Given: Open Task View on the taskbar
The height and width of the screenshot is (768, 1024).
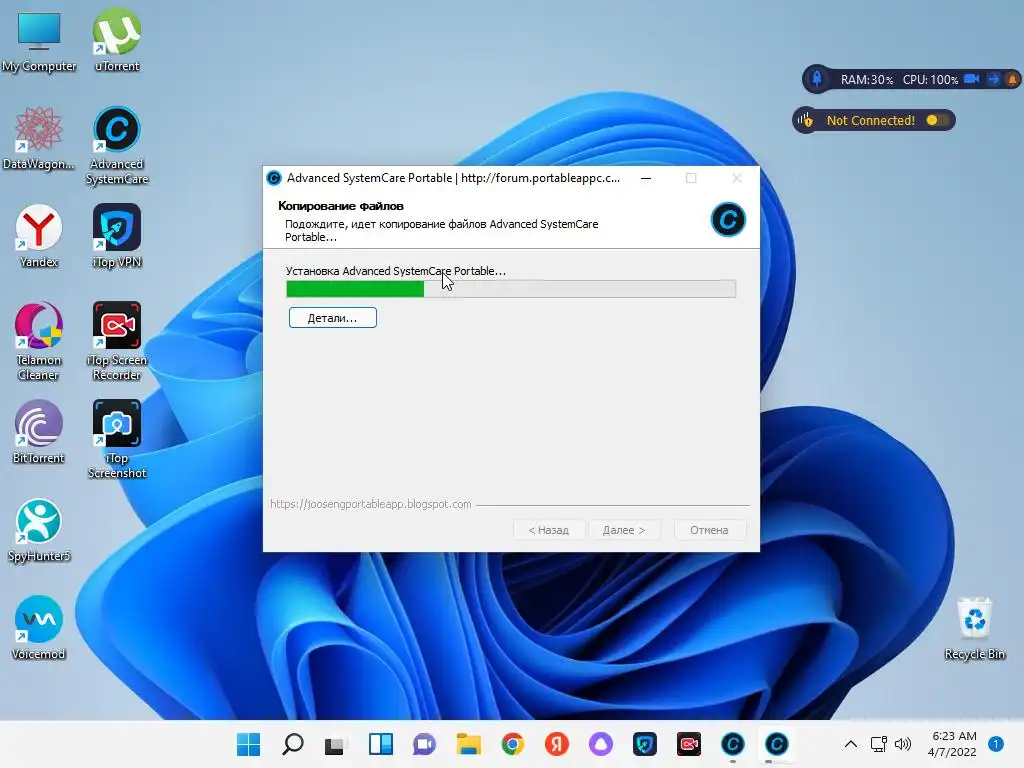Looking at the screenshot, I should (x=336, y=744).
